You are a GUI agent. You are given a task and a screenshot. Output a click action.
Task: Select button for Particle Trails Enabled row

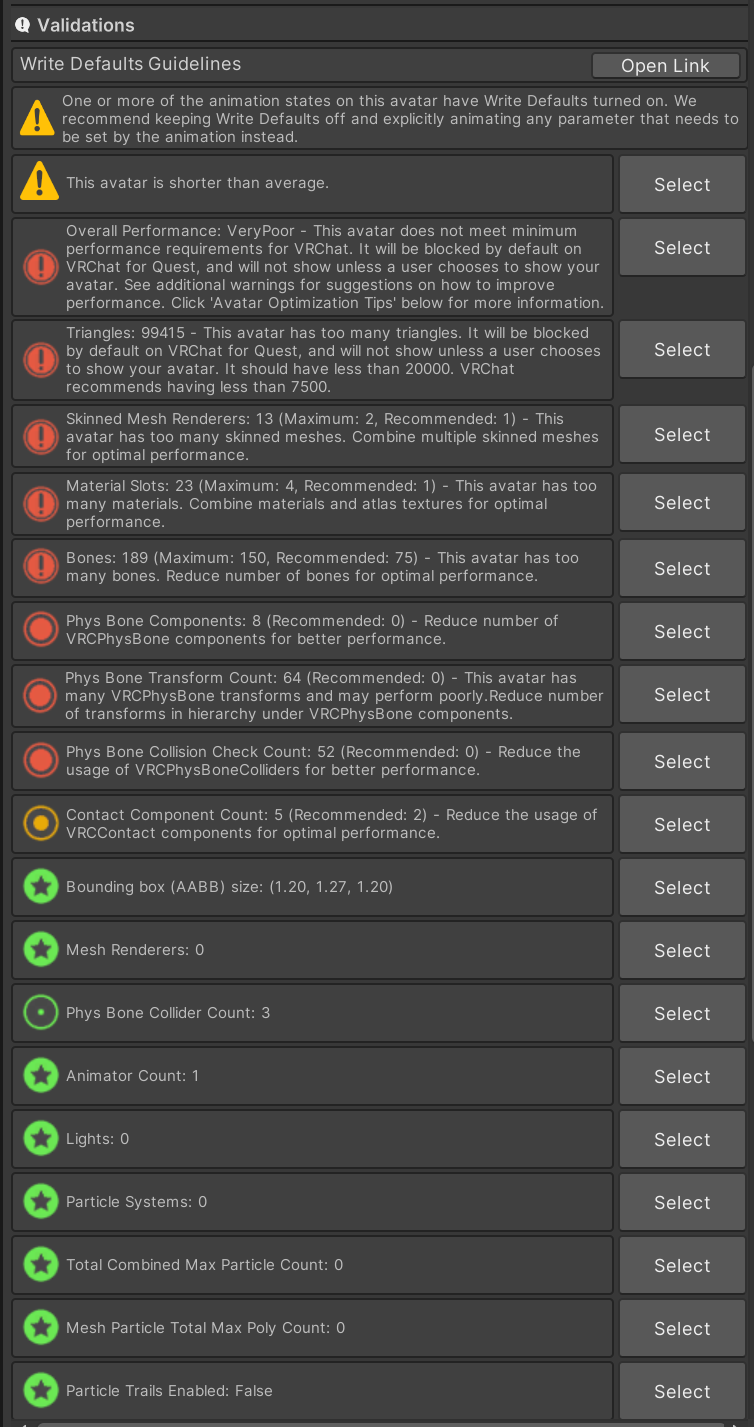click(x=682, y=1392)
